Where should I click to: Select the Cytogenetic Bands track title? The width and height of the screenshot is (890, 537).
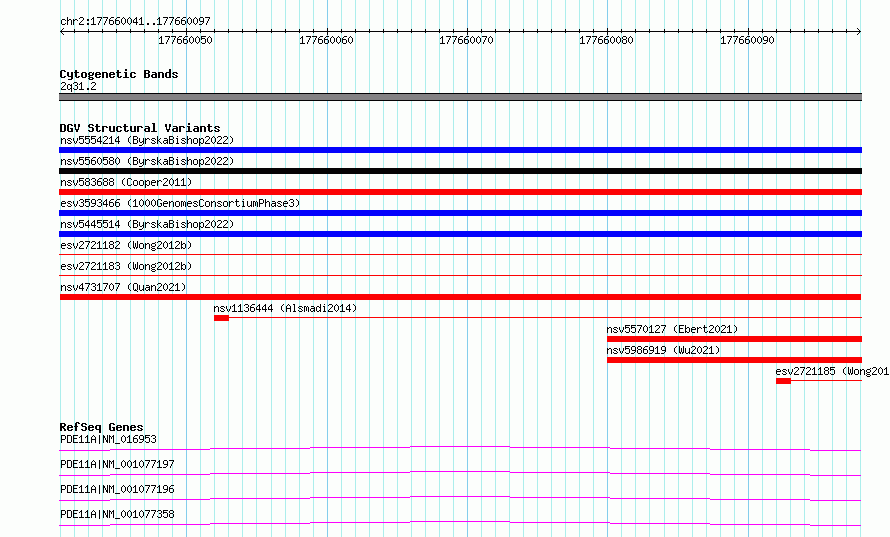click(x=119, y=74)
